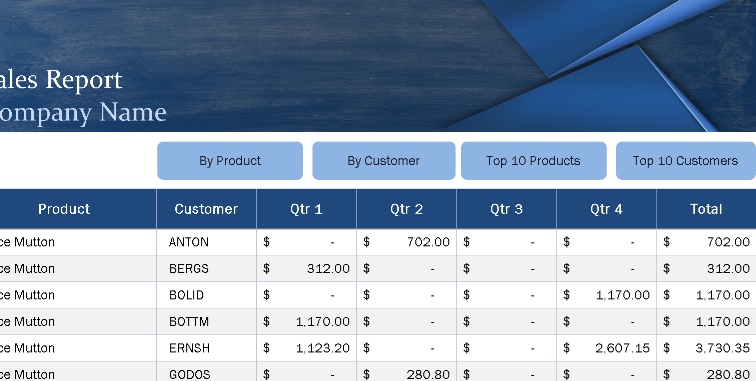Select BOLID's Total cell 1,170.00
756x381 pixels.
coord(706,295)
